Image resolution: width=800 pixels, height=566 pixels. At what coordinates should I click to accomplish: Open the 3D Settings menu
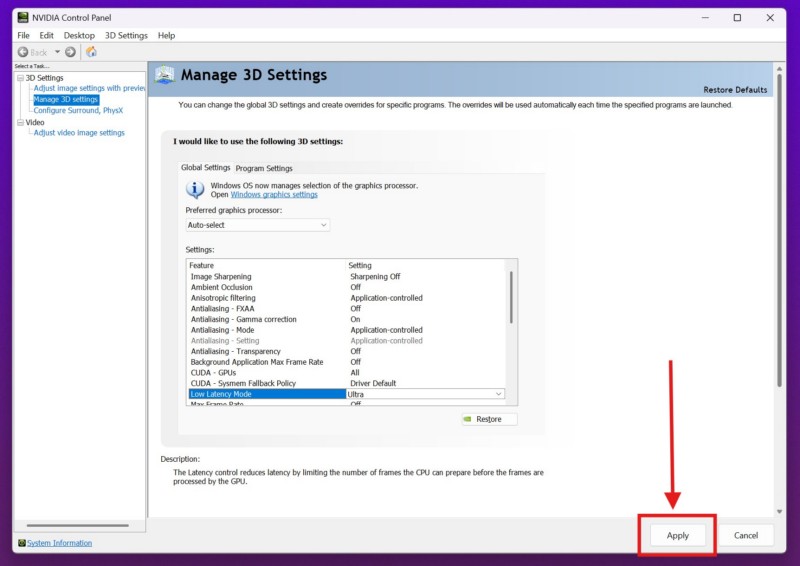coord(126,35)
